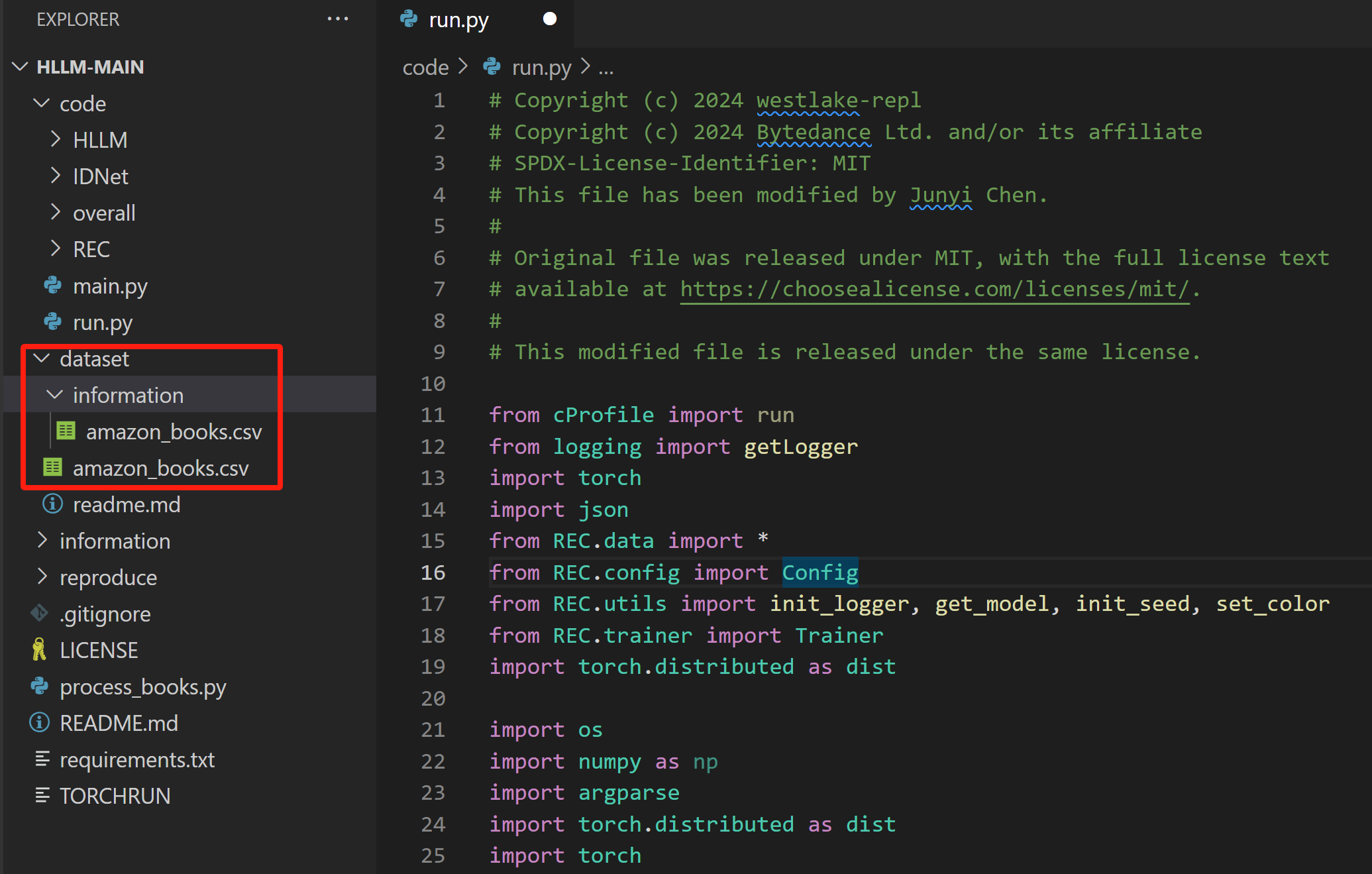Open the TORCHRUN file
This screenshot has height=874, width=1372.
click(x=115, y=796)
